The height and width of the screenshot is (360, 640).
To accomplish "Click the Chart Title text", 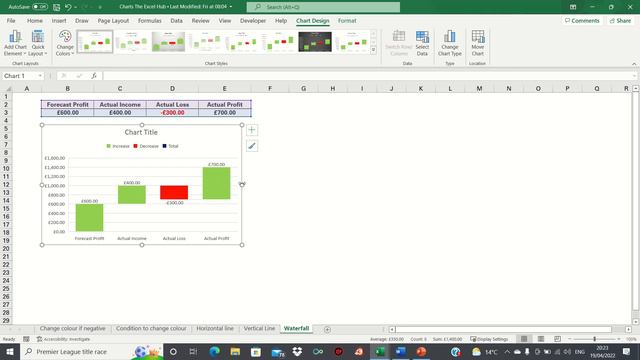I will pos(141,132).
